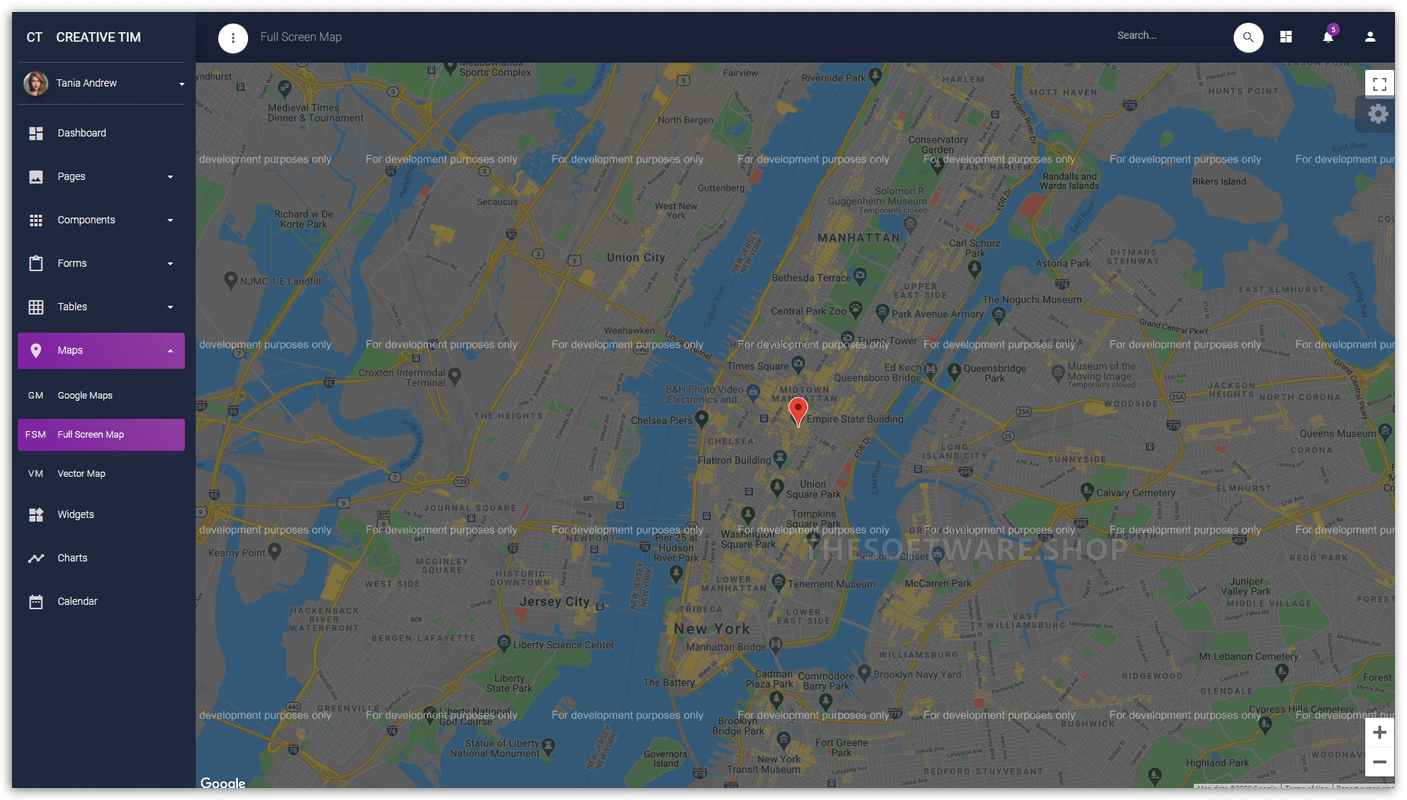Expand the Pages sidebar menu
The width and height of the screenshot is (1407, 800).
coord(101,177)
